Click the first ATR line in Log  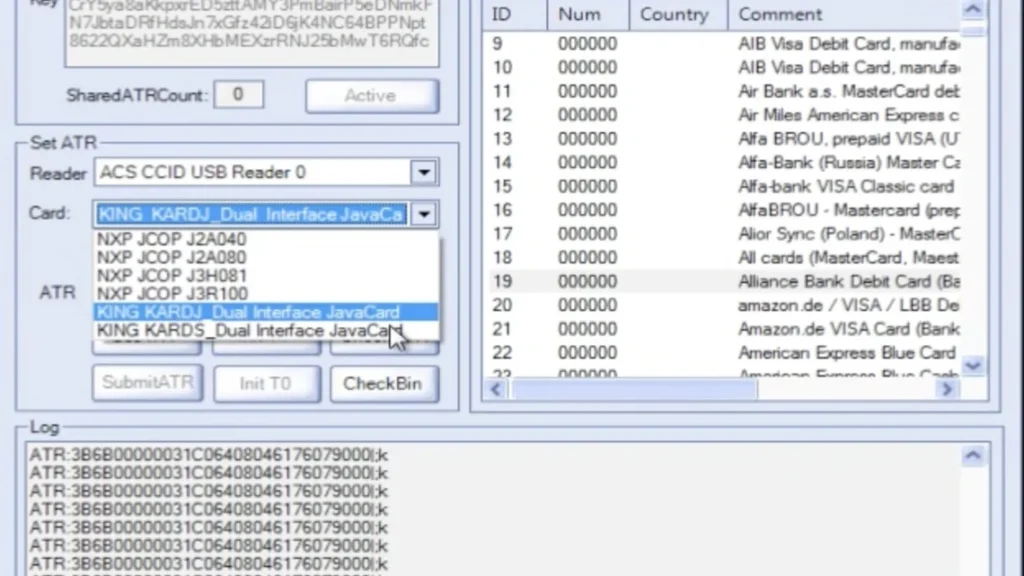pos(209,455)
